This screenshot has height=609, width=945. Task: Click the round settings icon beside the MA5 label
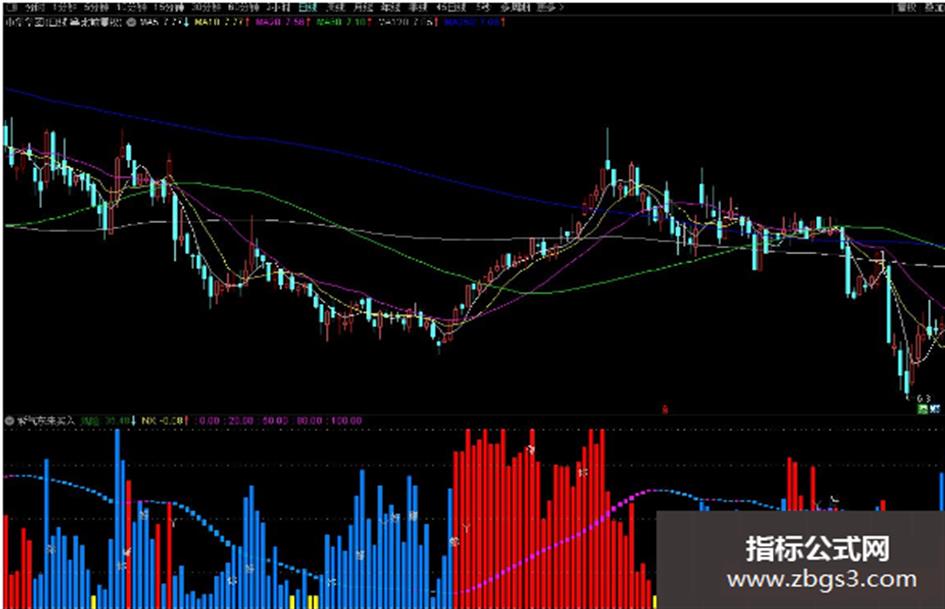[131, 22]
